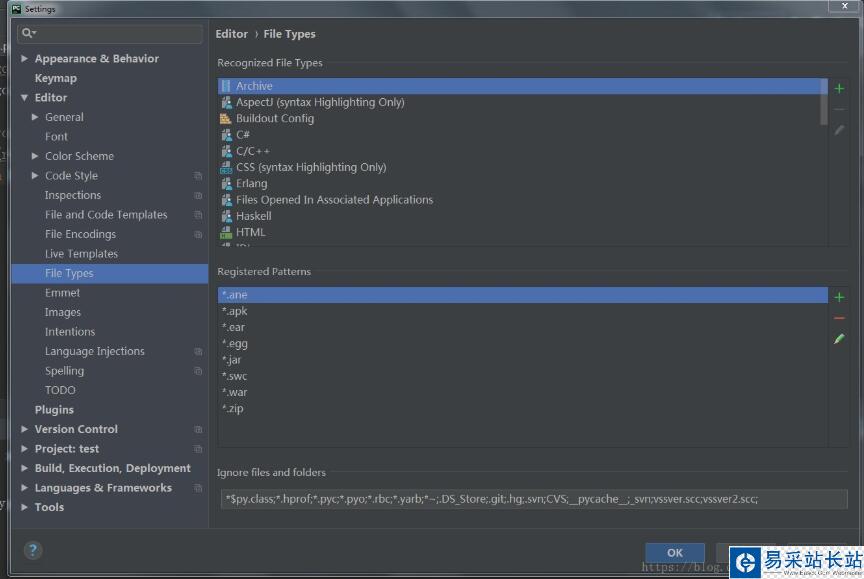Select the Haskell file type
Image resolution: width=864 pixels, height=579 pixels.
pyautogui.click(x=252, y=215)
